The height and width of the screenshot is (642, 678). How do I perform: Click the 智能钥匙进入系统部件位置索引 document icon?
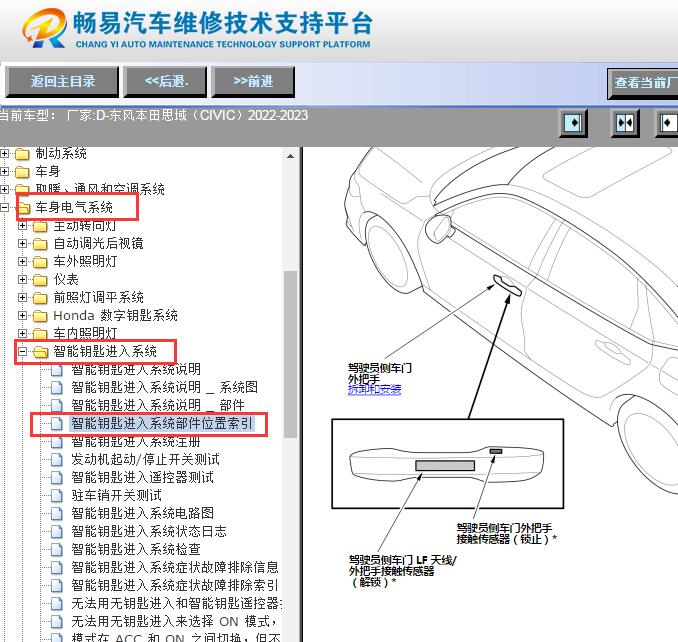(57, 424)
